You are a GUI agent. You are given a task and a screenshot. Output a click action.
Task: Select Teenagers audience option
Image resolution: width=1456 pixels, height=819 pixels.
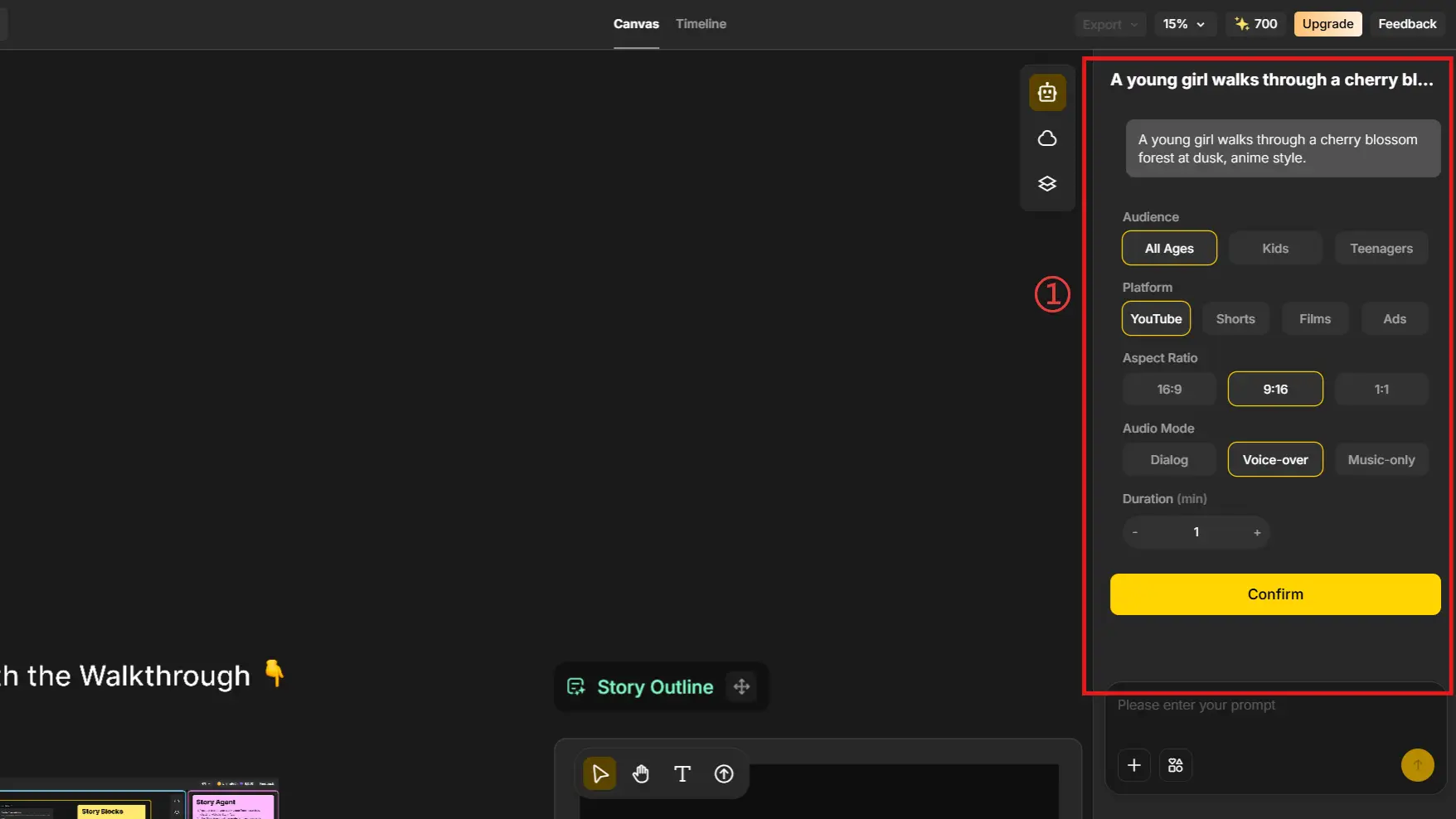(x=1381, y=248)
